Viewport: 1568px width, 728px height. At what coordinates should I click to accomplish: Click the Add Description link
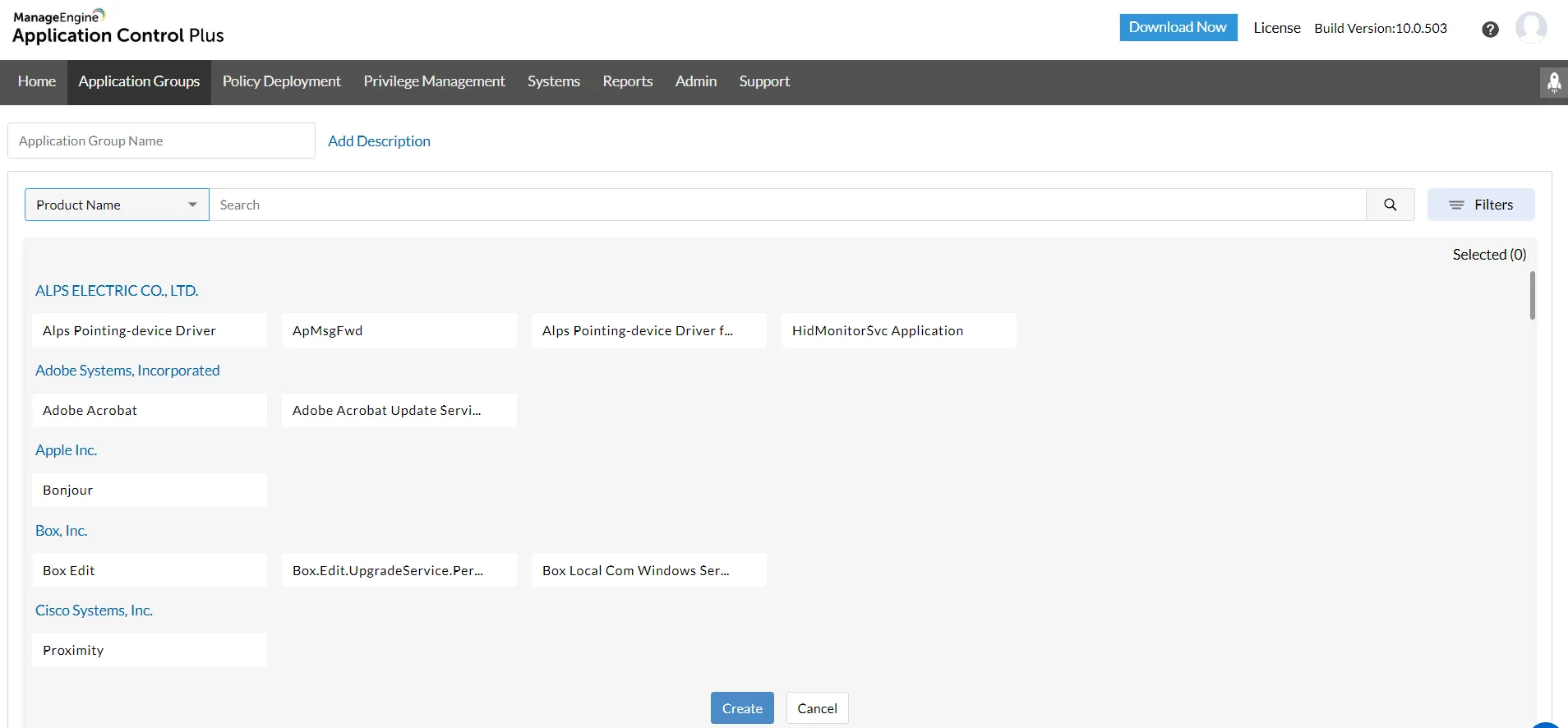coord(379,141)
